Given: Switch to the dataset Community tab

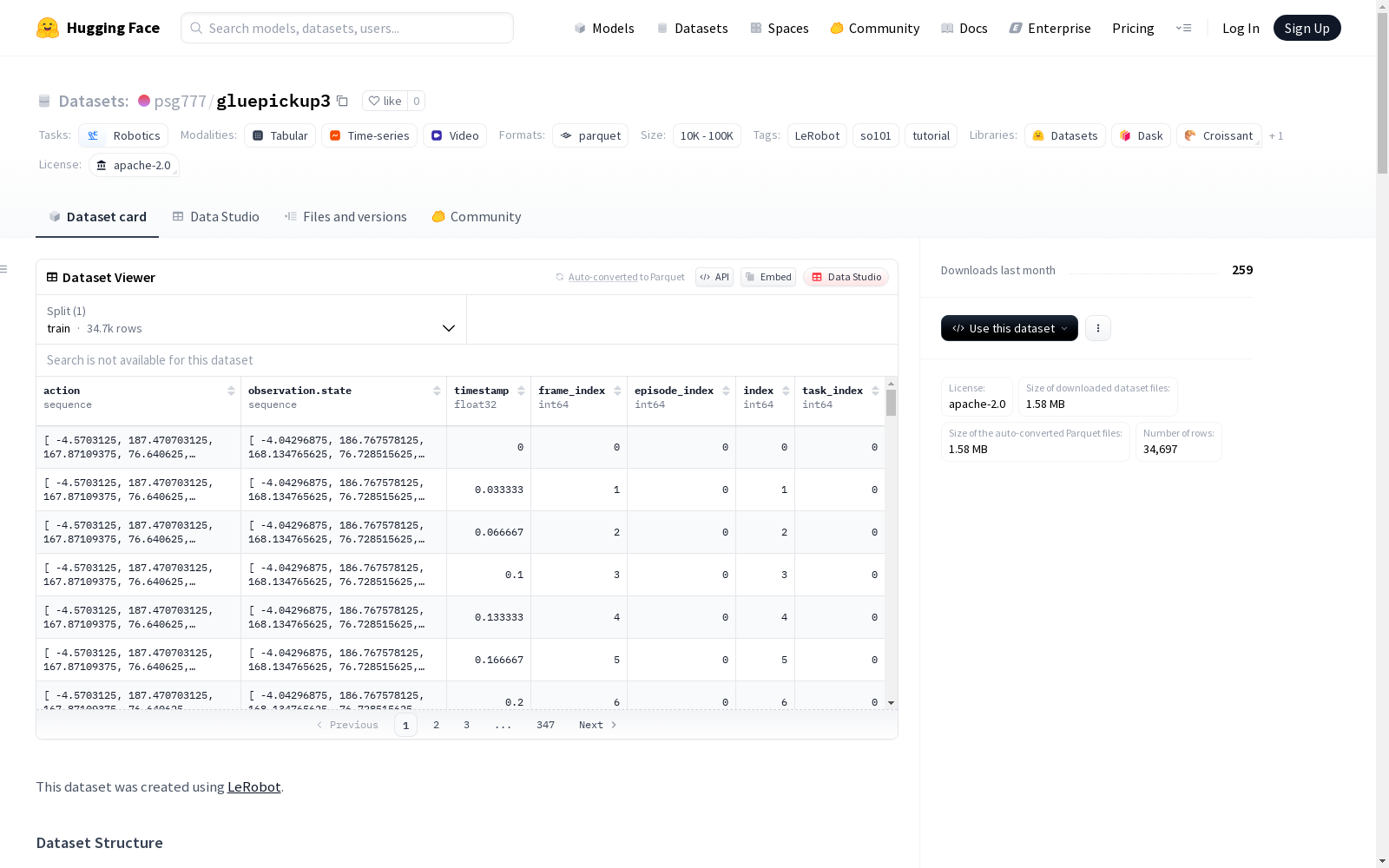Looking at the screenshot, I should click(477, 216).
